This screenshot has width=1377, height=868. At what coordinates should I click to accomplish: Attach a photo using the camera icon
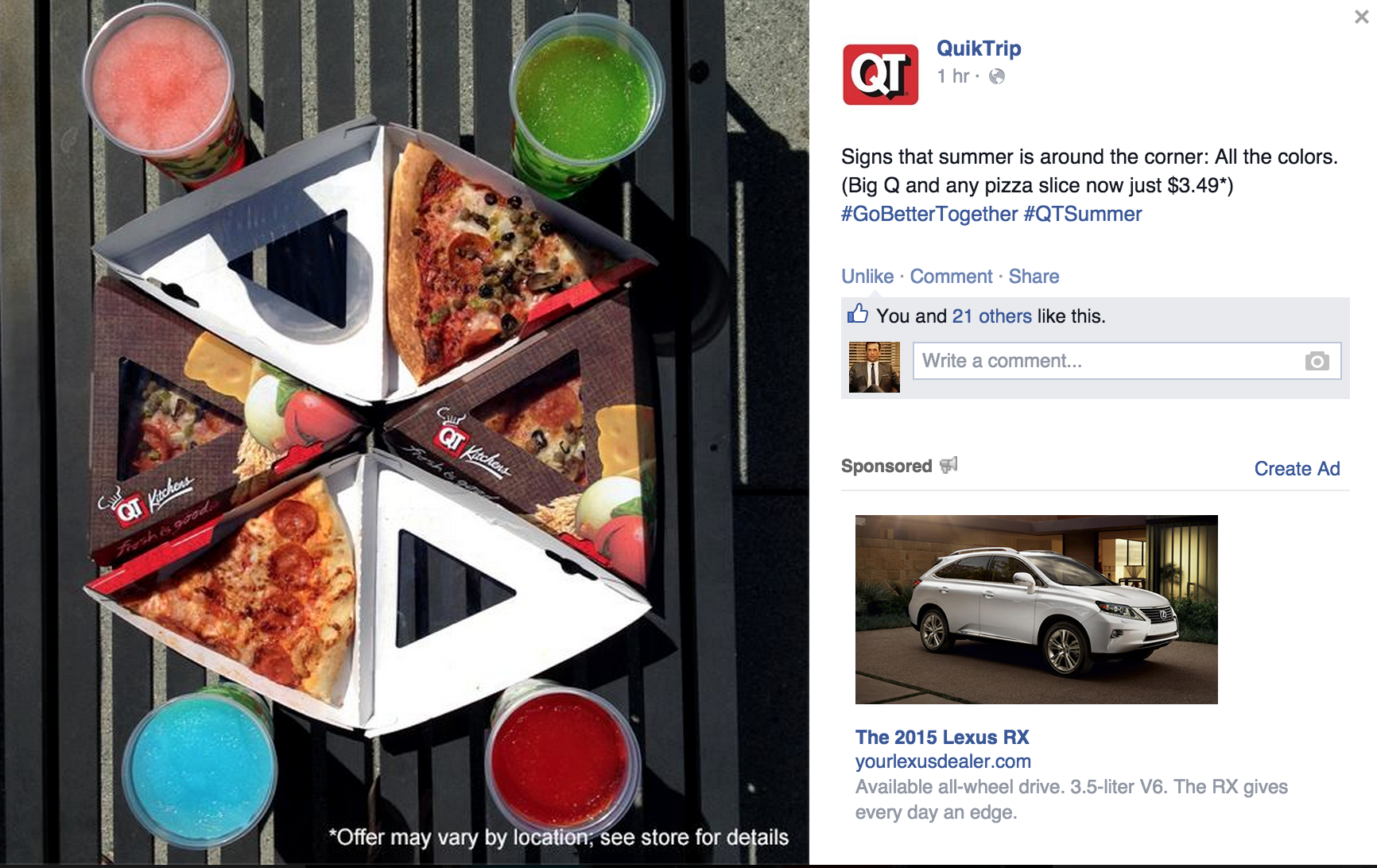pyautogui.click(x=1317, y=361)
